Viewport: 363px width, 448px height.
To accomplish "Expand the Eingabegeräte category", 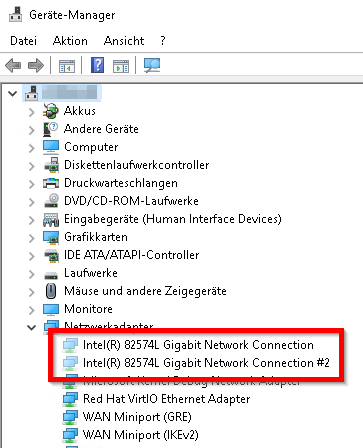I will pos(31,220).
